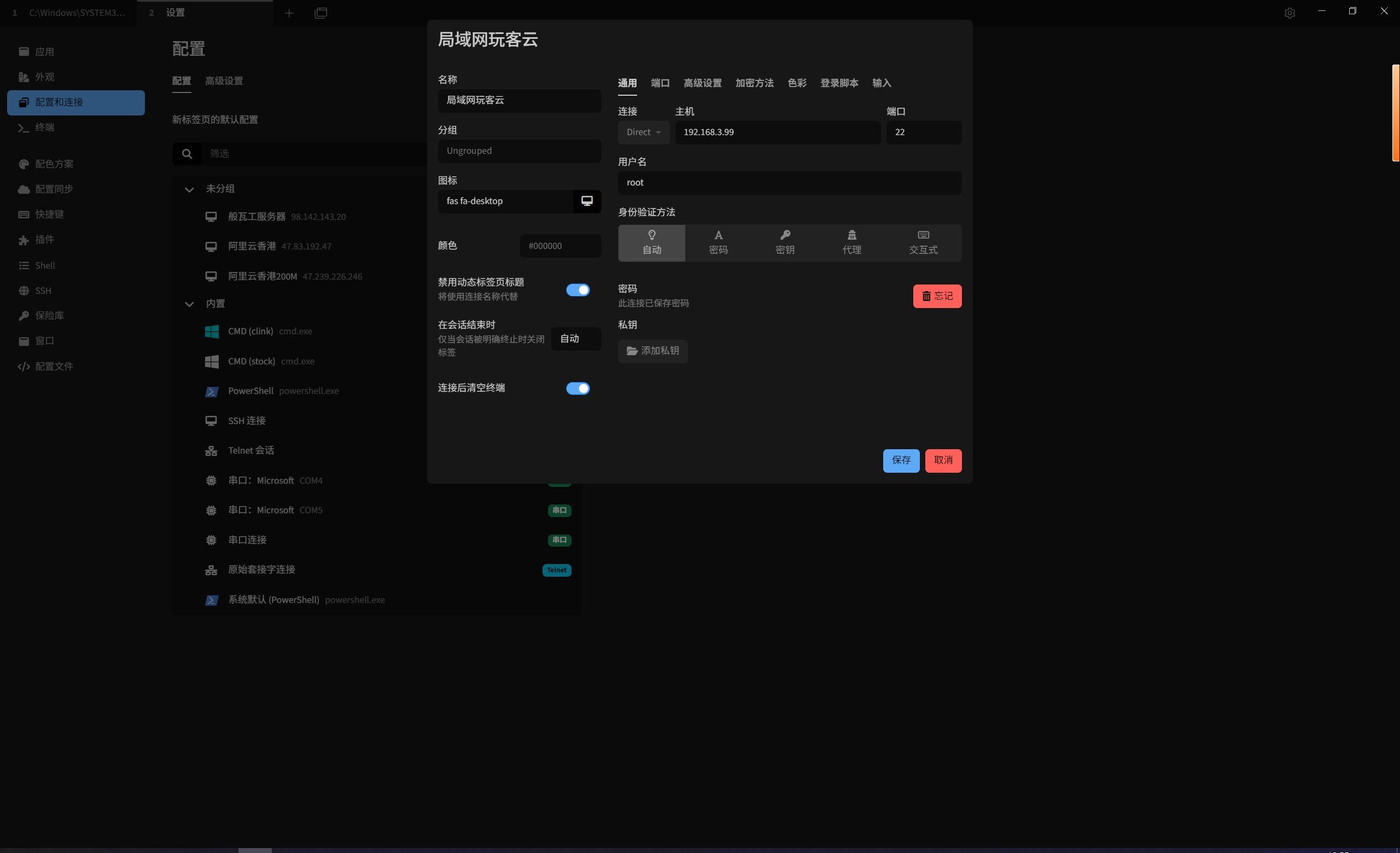Screen dimensions: 1400x853
Task: Switch to the 通用 tab
Action: (x=627, y=83)
